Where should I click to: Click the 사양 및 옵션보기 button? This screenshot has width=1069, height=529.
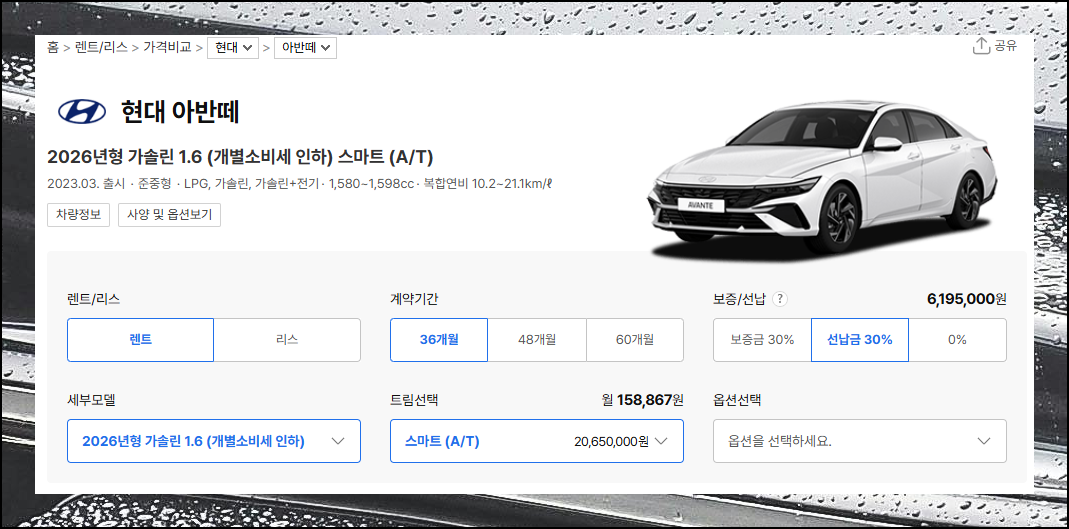169,215
